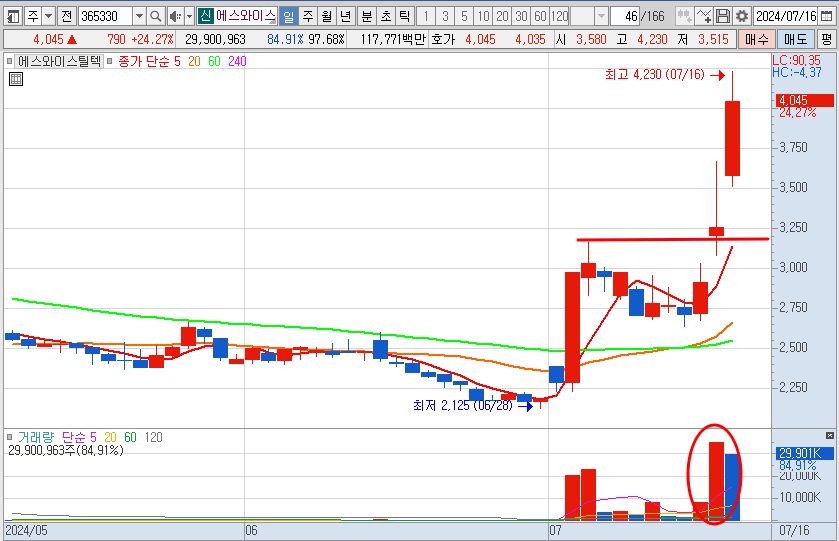The height and width of the screenshot is (541, 839).
Task: Open the calendar date picker icon
Action: tap(826, 17)
